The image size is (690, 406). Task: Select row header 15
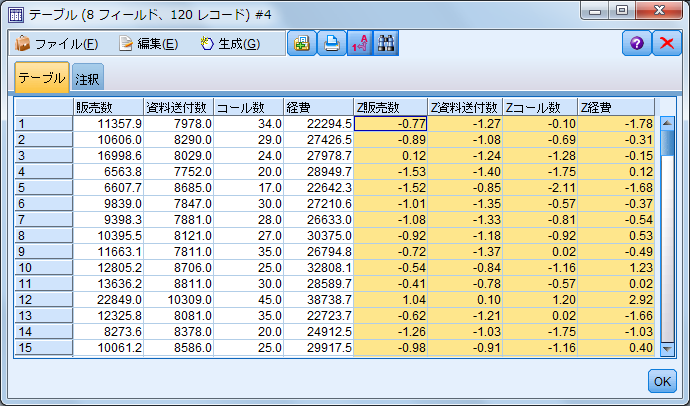pos(44,347)
